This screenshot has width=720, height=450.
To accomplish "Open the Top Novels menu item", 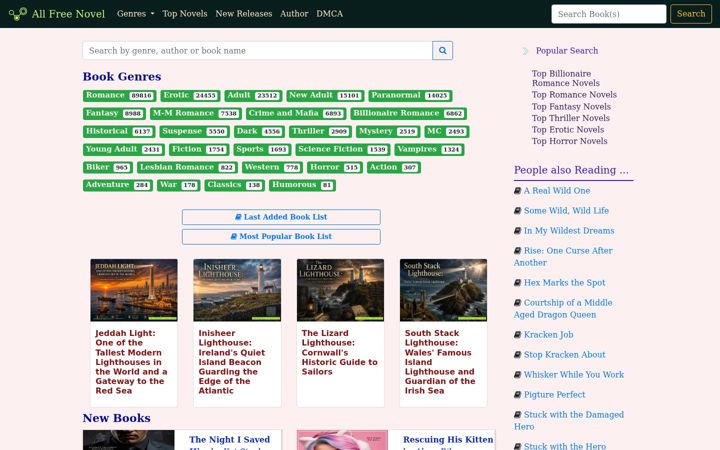I will point(185,14).
